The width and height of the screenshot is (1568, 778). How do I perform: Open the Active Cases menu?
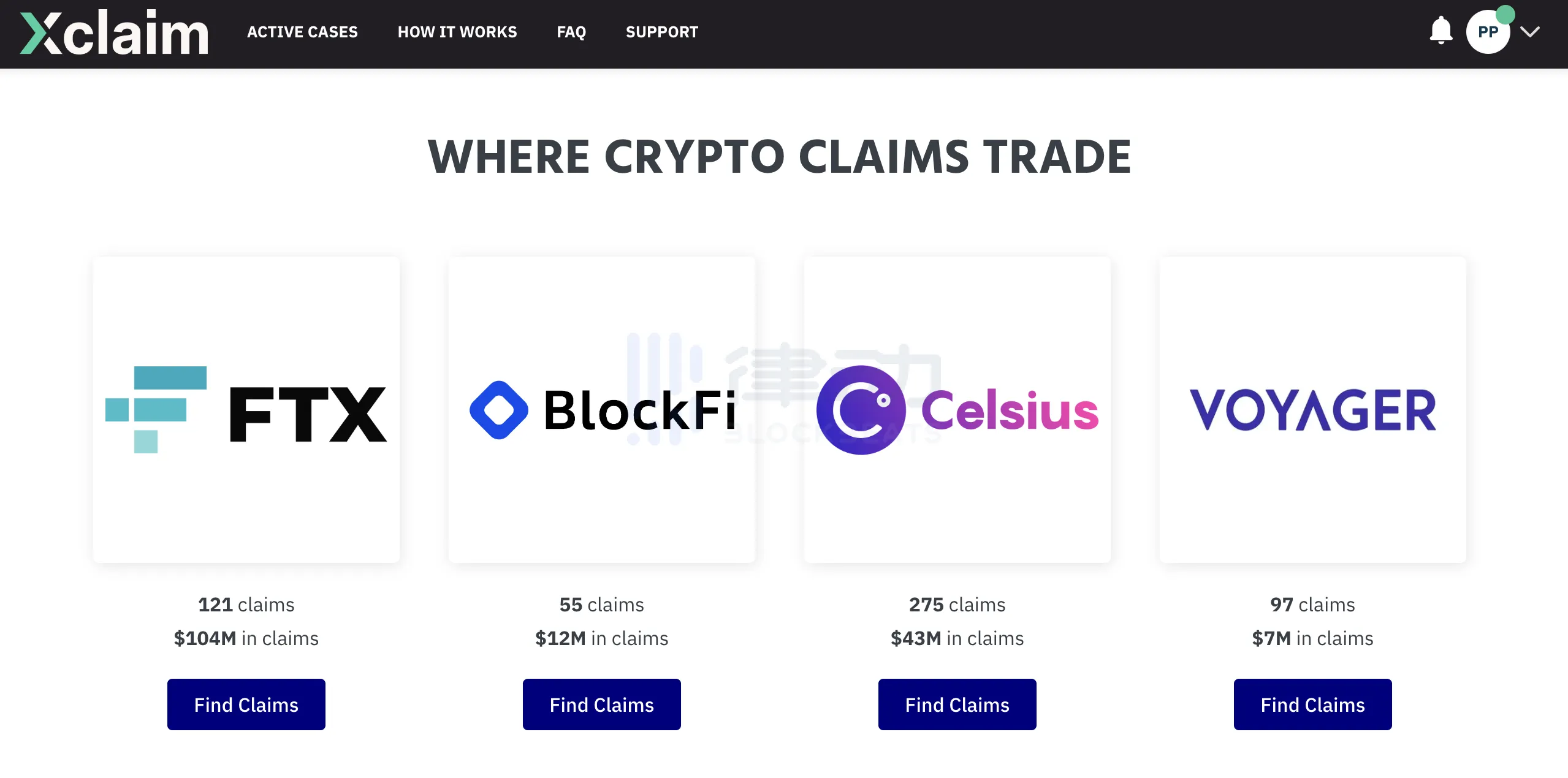point(302,32)
